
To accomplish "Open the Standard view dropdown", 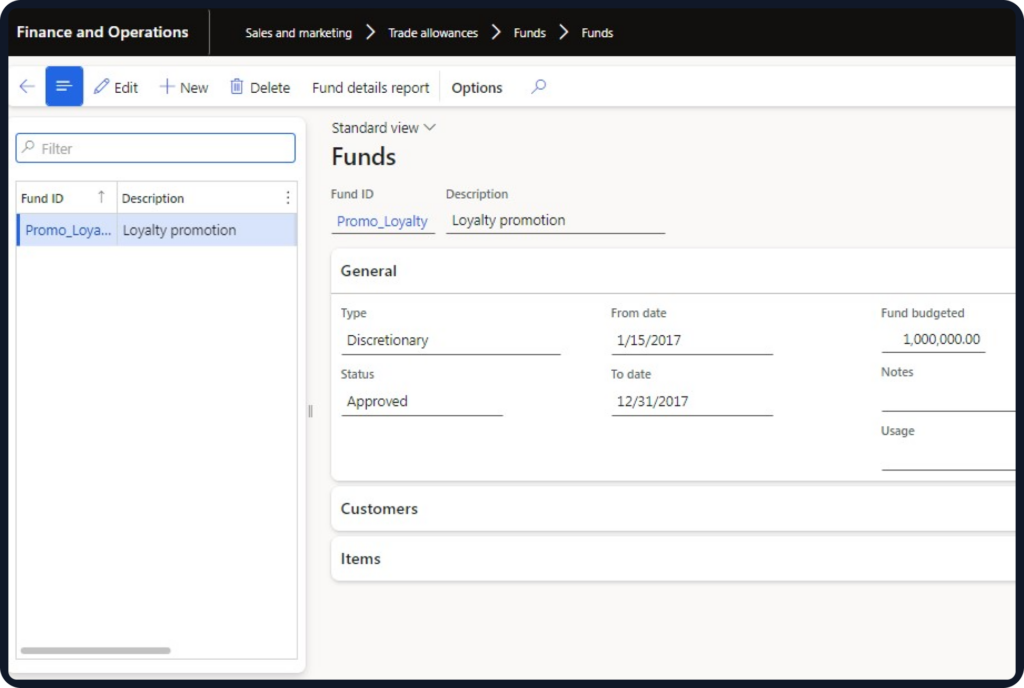I will pyautogui.click(x=383, y=128).
